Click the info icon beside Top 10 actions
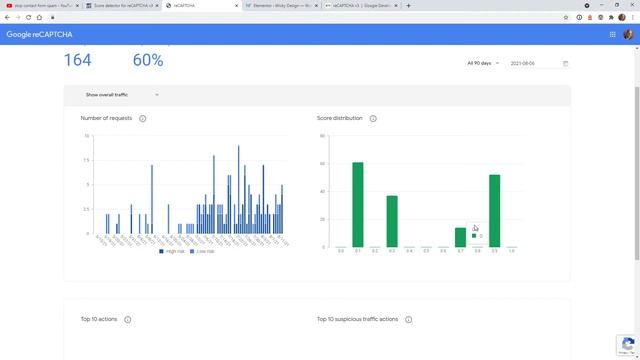 (x=128, y=320)
